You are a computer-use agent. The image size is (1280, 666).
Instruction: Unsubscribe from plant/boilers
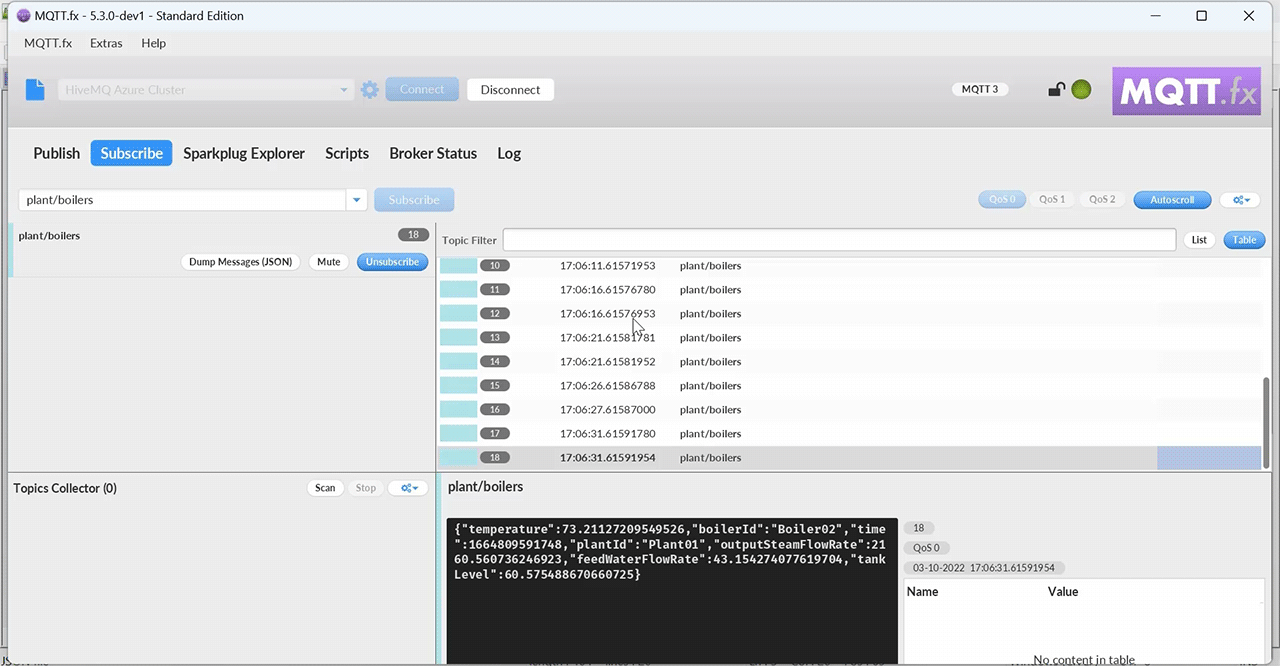[x=392, y=262]
